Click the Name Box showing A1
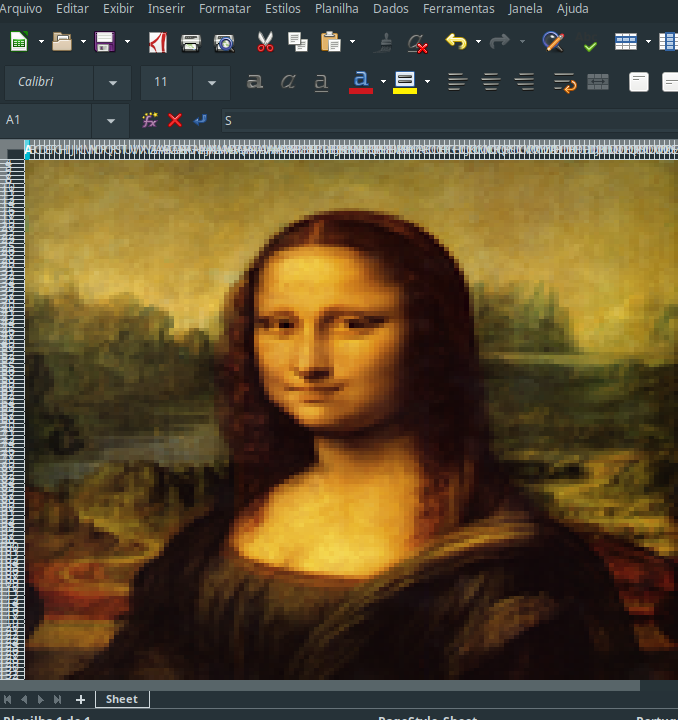Screen dimensions: 678x720 48,120
